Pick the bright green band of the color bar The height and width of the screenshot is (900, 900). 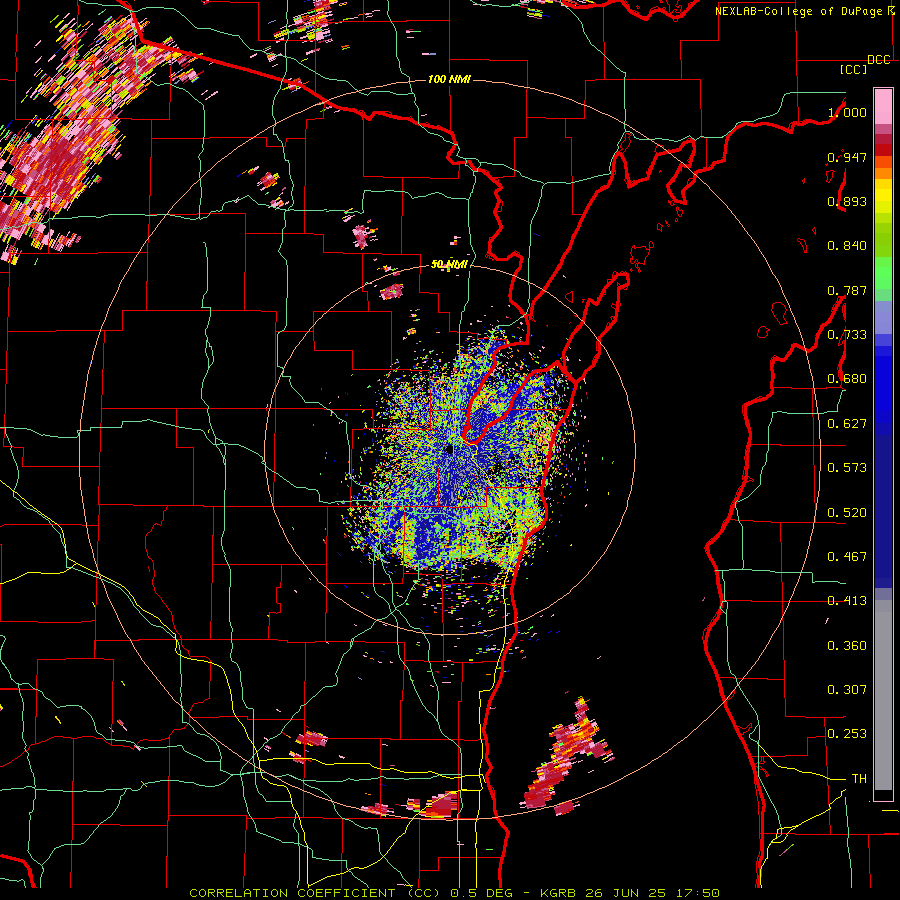click(x=883, y=273)
